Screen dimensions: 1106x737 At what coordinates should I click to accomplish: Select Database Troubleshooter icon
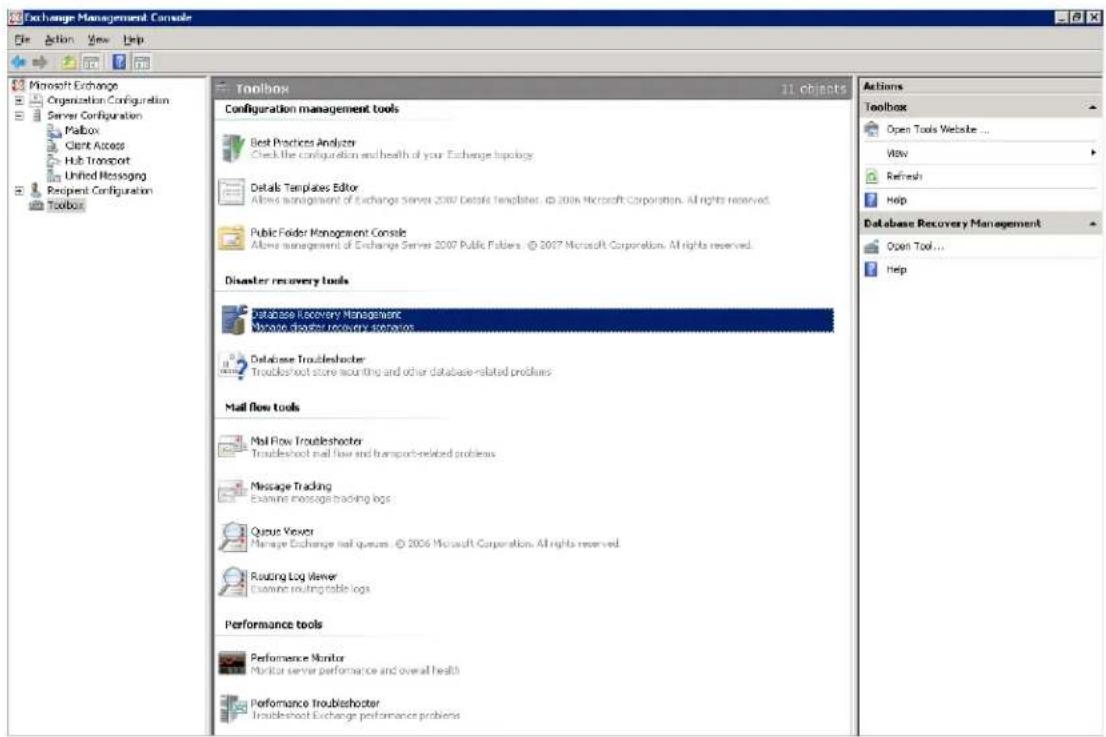point(233,365)
